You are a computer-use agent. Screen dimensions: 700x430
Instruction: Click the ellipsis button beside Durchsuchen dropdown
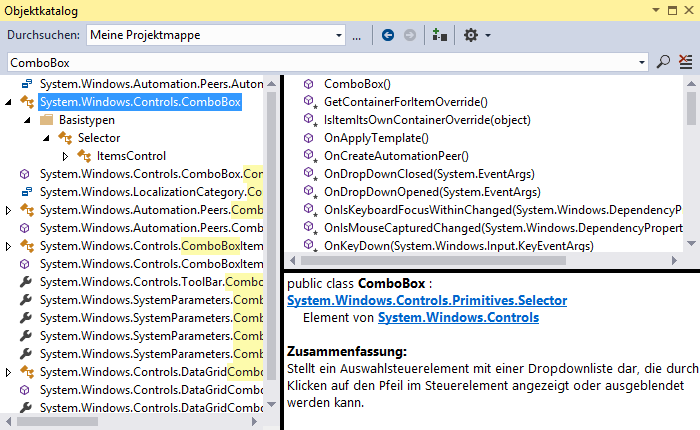click(357, 35)
